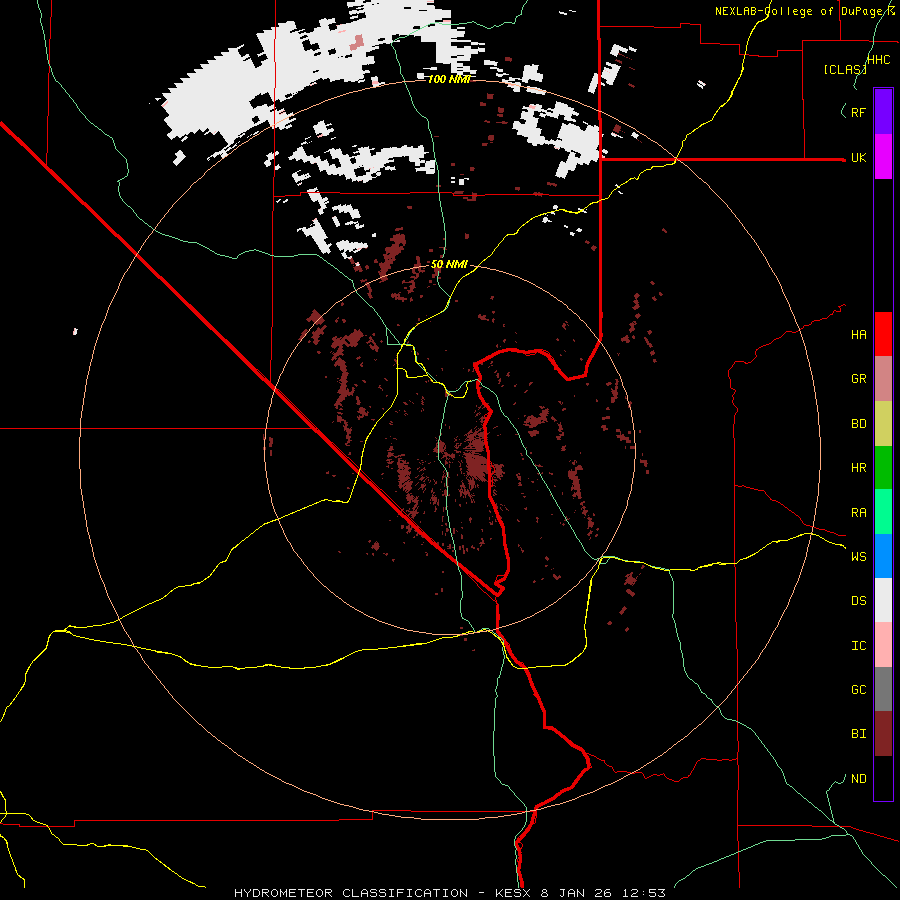
Task: Click the [CLAS] legend header
Action: point(845,69)
